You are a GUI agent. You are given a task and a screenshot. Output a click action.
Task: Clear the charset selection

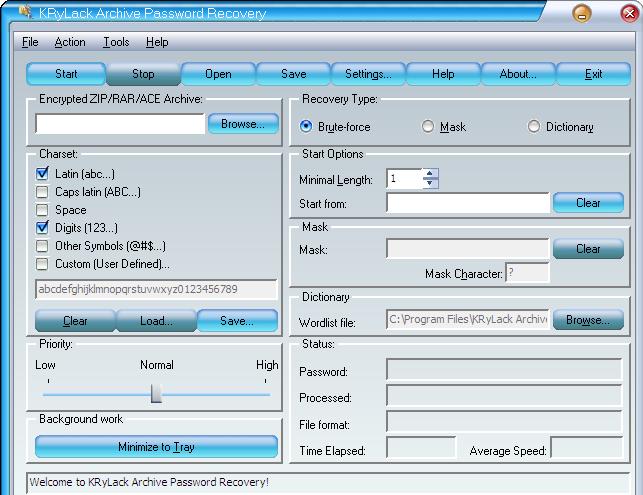coord(75,320)
